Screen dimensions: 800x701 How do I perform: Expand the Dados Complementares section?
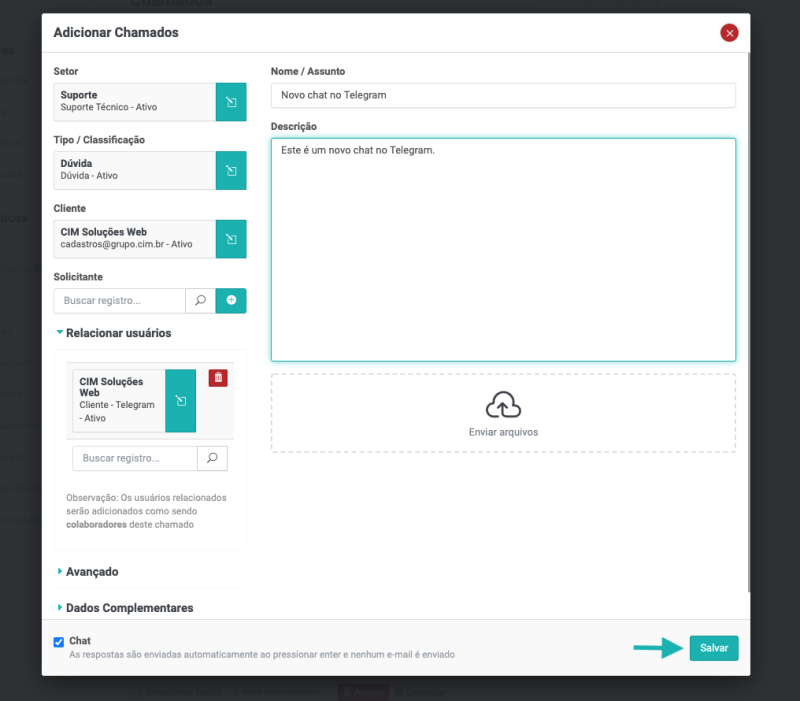(128, 608)
